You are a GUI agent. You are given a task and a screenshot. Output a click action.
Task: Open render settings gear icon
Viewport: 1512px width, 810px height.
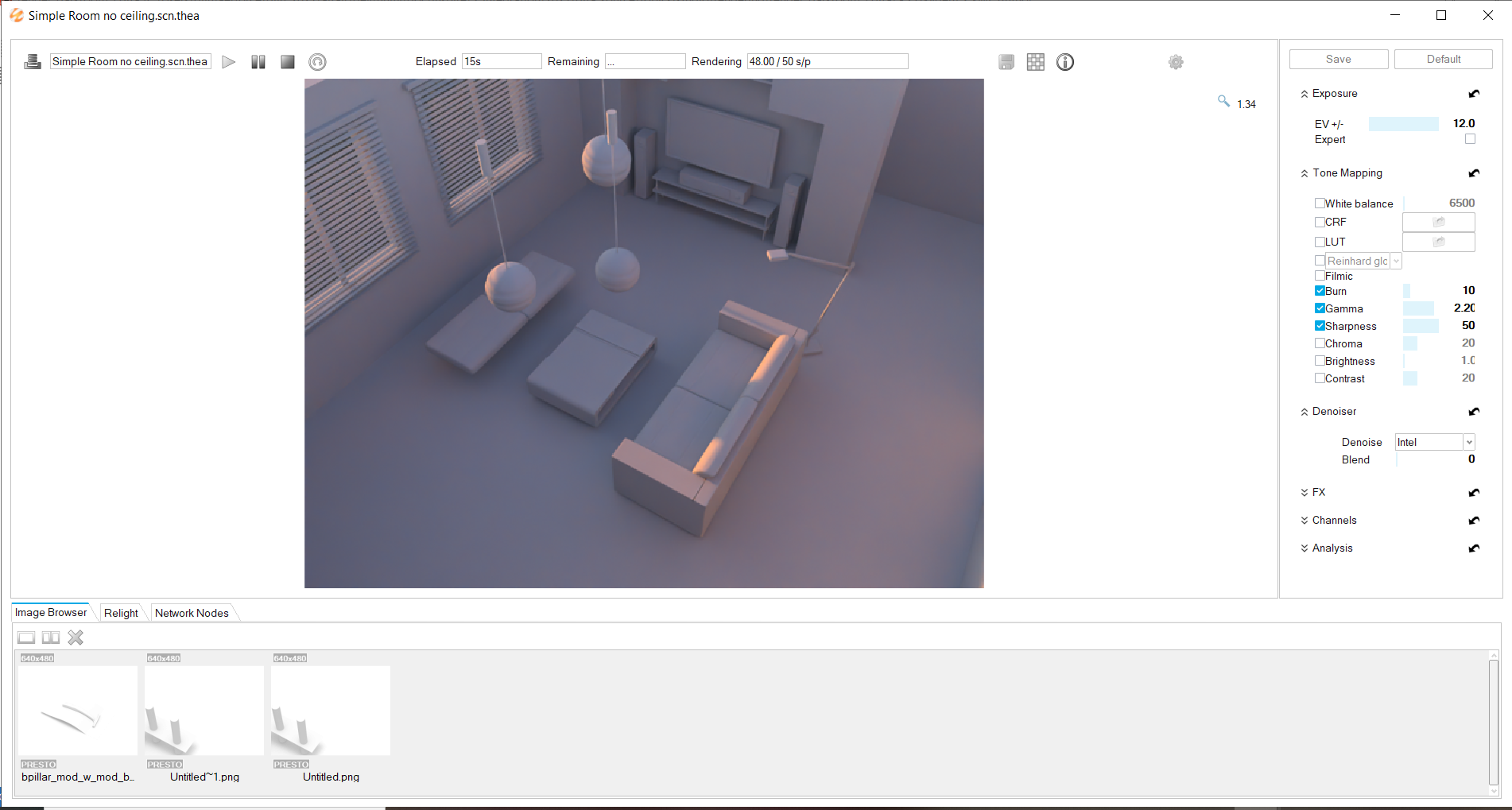(1176, 62)
